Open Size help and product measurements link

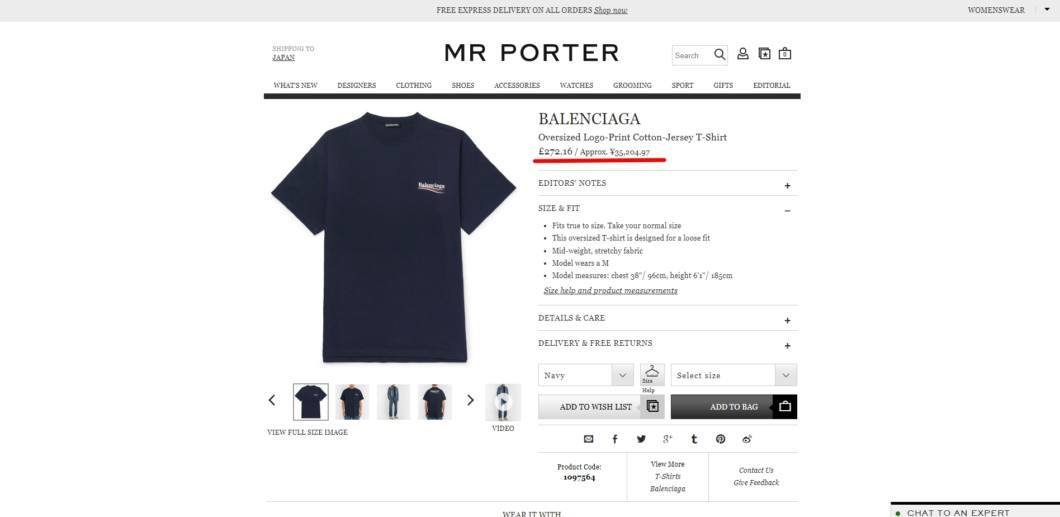point(610,291)
